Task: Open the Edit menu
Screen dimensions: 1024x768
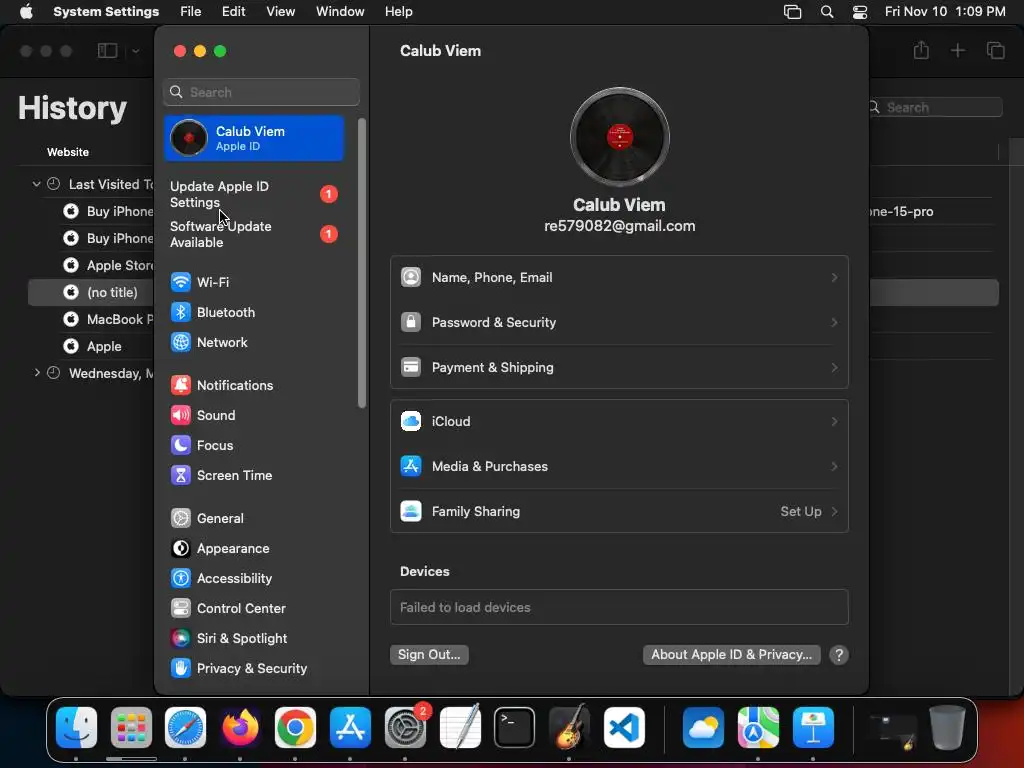Action: pyautogui.click(x=233, y=12)
